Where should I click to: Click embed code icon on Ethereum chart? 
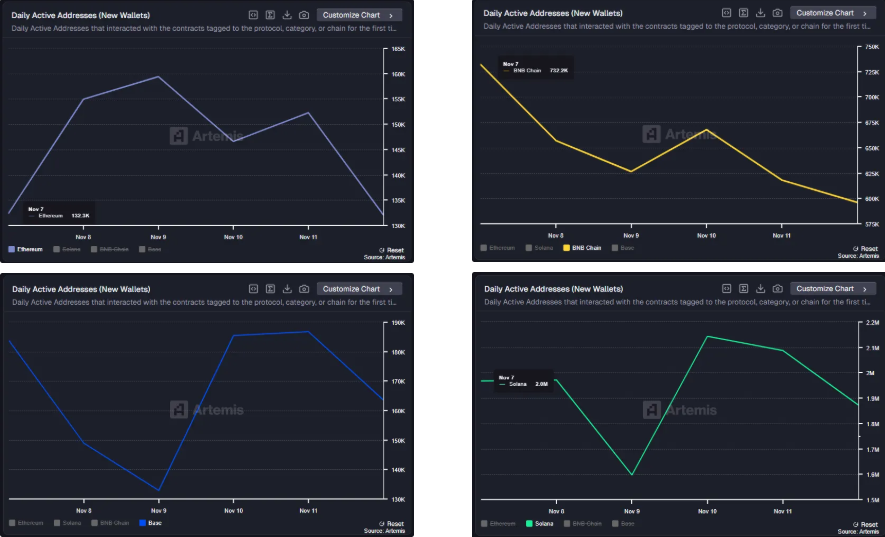[x=253, y=15]
